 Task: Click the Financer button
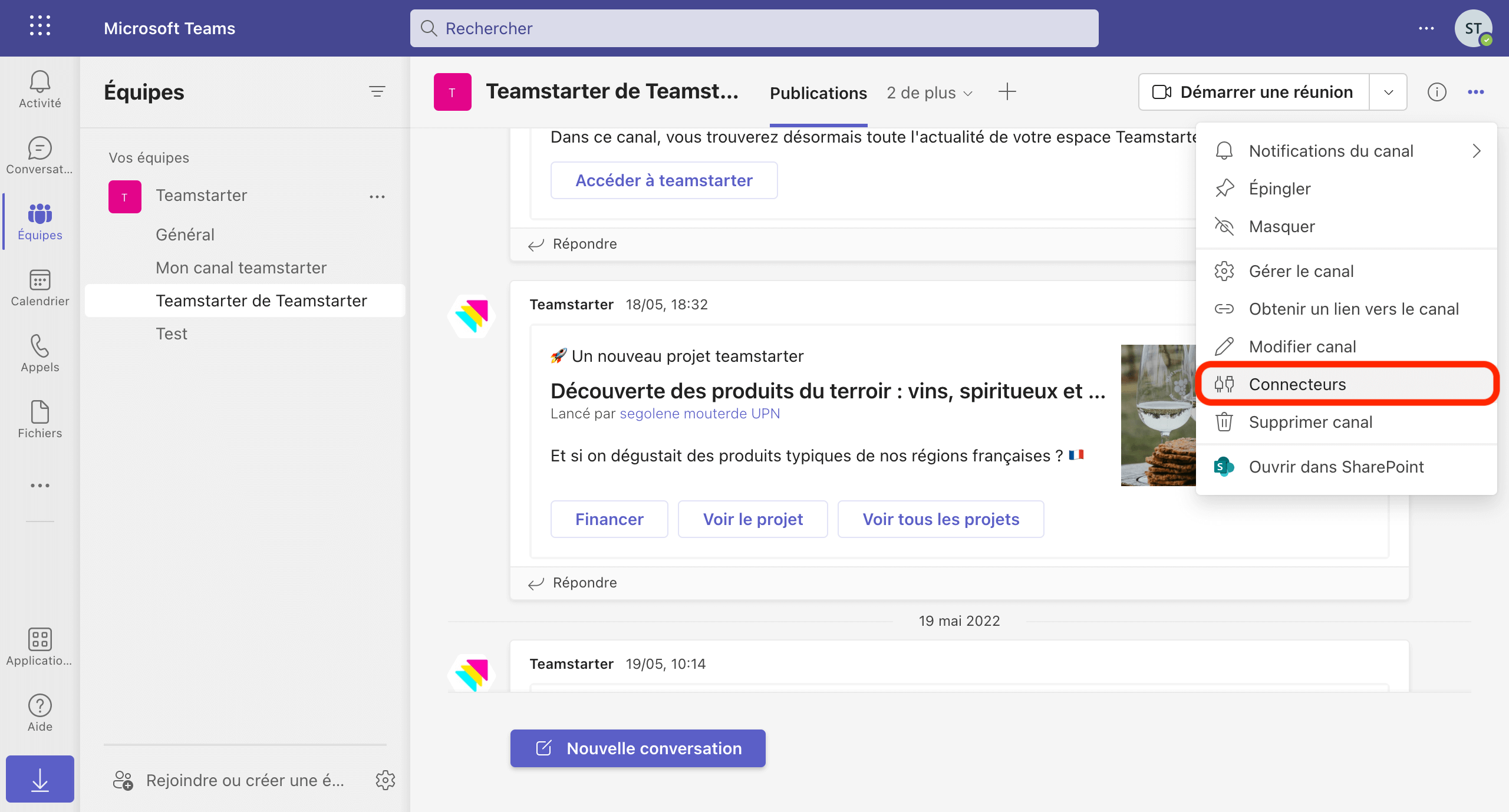coord(609,519)
